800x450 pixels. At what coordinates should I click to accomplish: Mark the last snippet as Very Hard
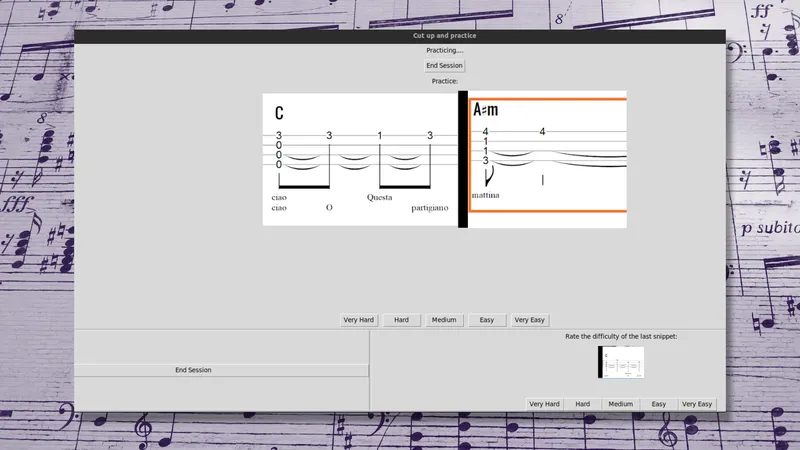(x=544, y=404)
